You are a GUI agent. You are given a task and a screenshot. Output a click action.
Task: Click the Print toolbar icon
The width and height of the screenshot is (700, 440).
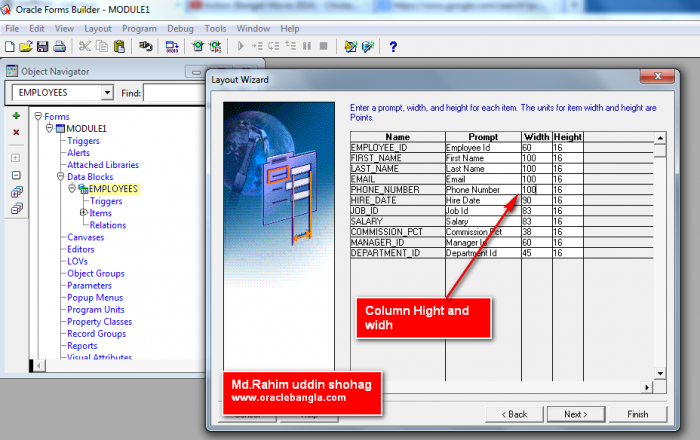59,46
